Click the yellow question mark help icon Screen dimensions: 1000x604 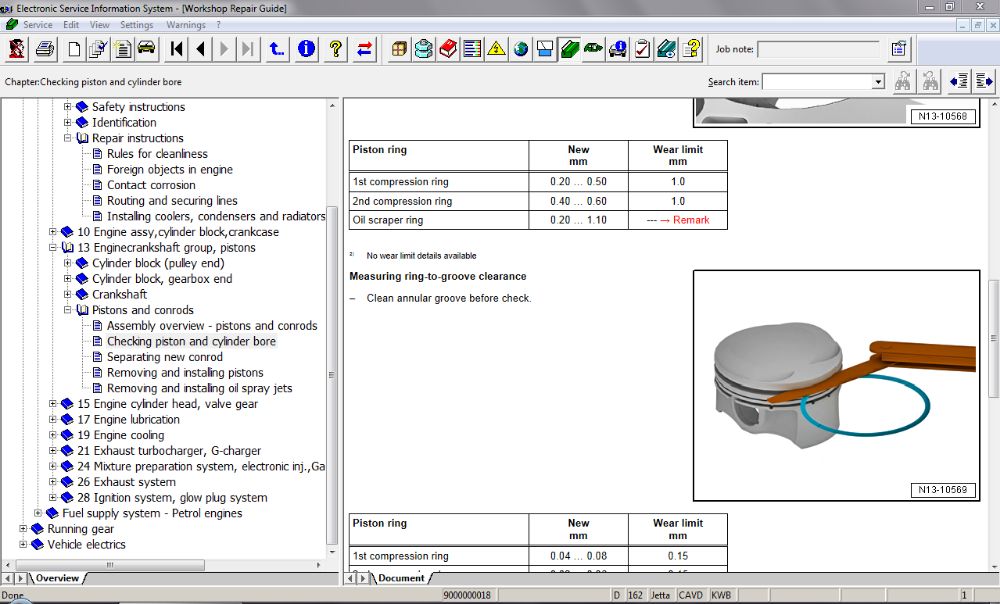pos(336,49)
